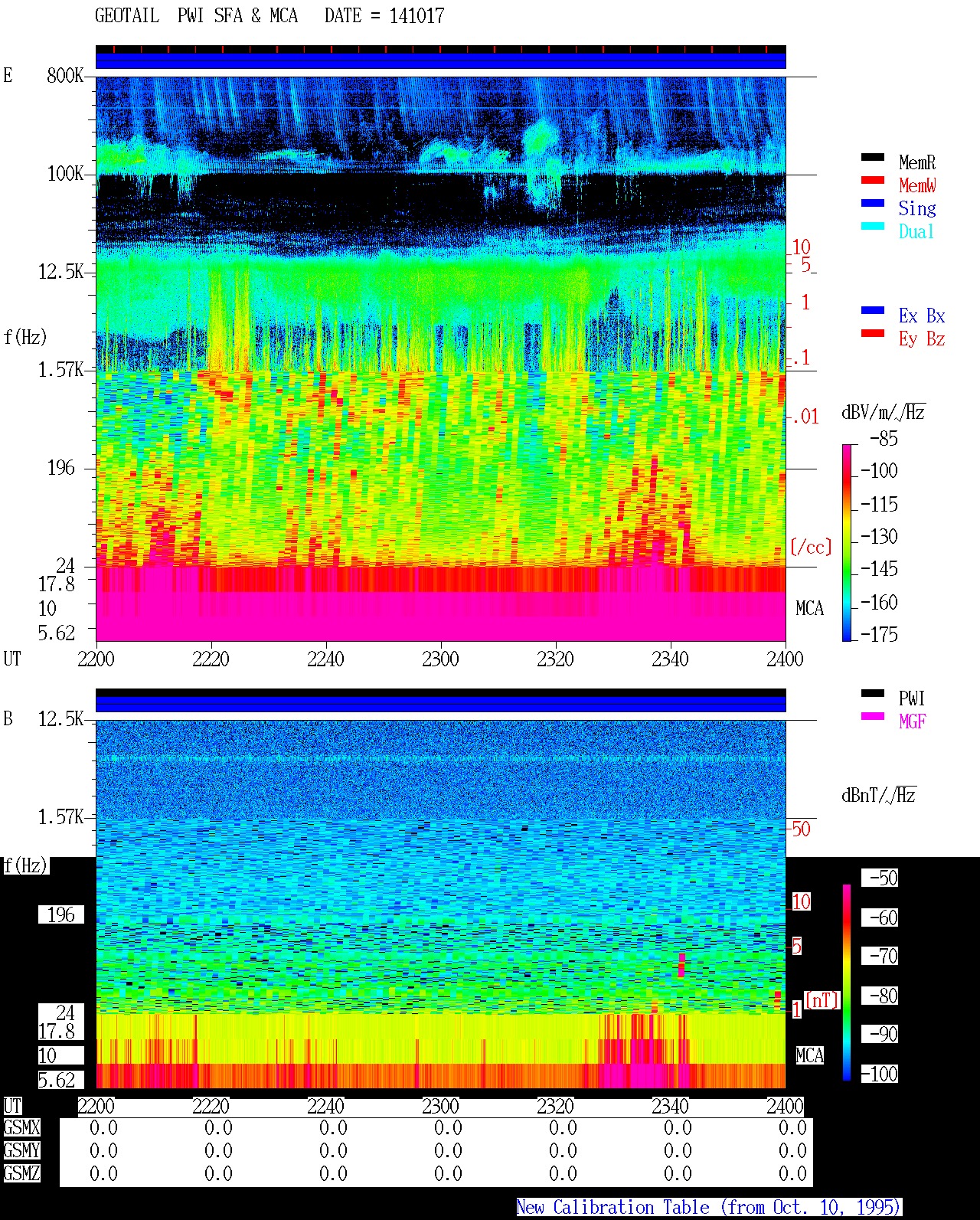Viewport: 980px width, 1220px height.
Task: Click the New Calibration Table note
Action: point(709,1208)
